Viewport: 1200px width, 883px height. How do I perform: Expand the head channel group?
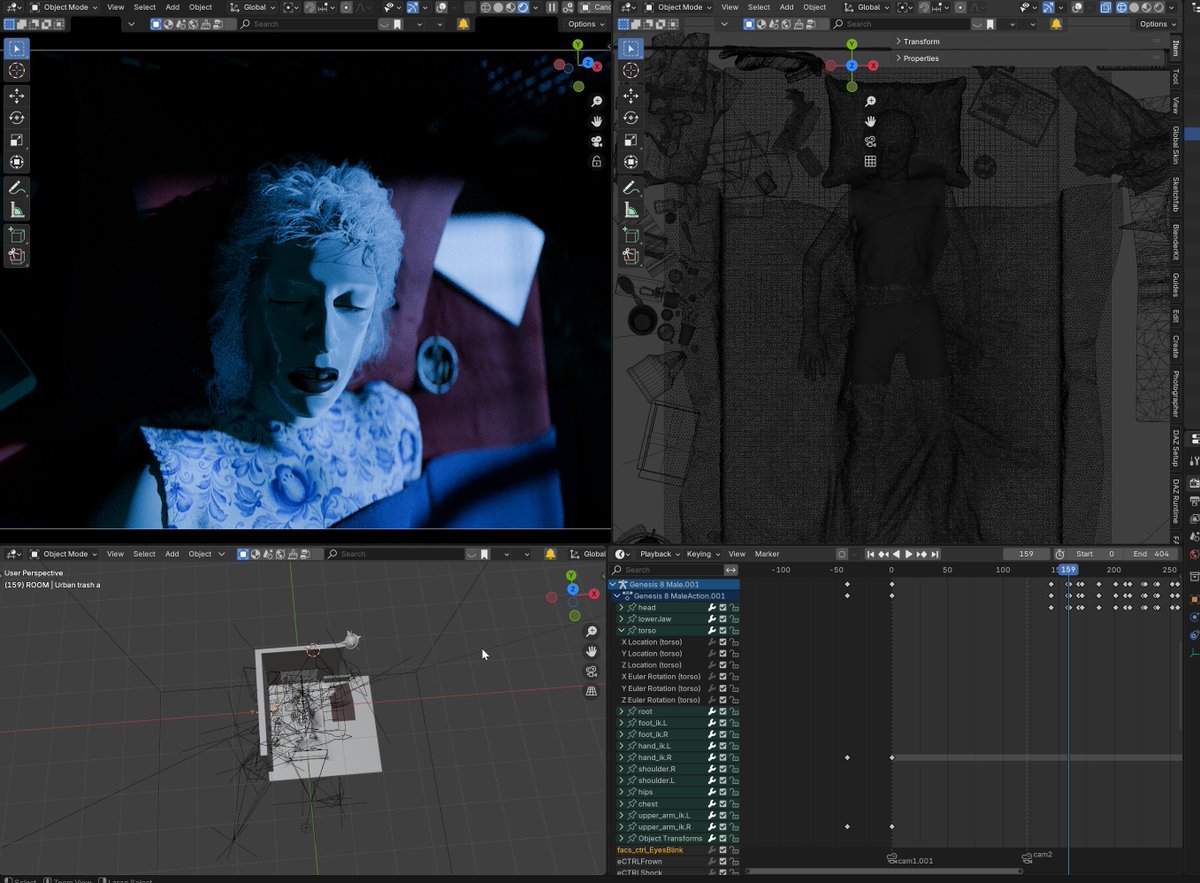(621, 608)
